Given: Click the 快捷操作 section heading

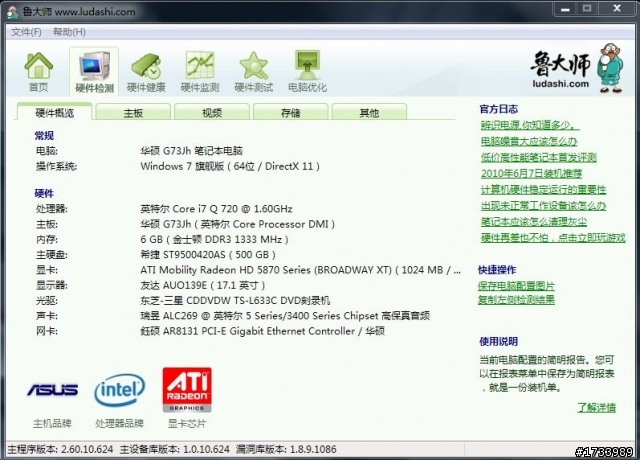Looking at the screenshot, I should pyautogui.click(x=497, y=270).
